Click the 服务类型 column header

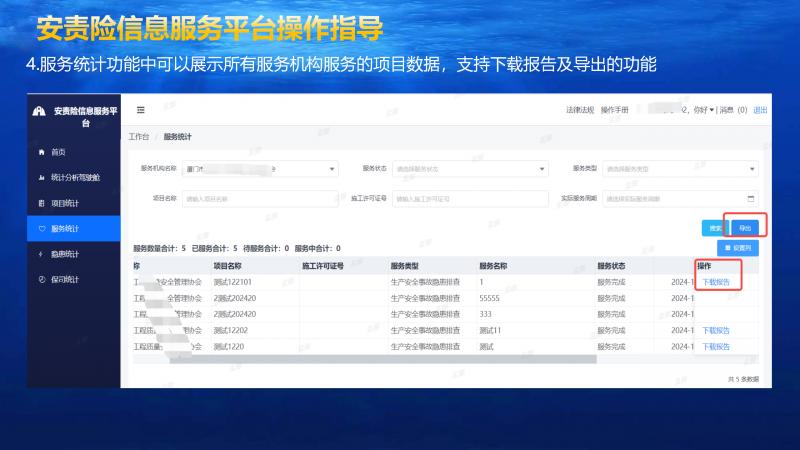click(405, 266)
